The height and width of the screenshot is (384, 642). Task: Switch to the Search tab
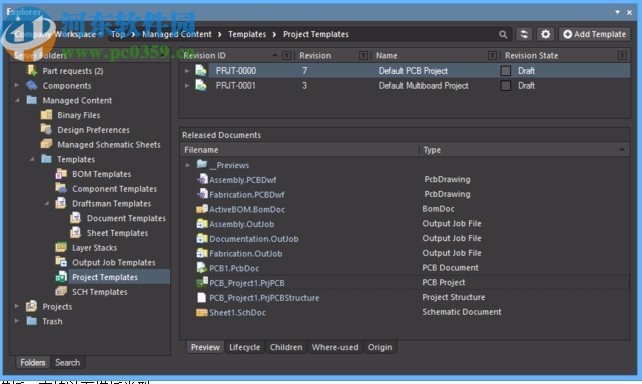tap(68, 362)
